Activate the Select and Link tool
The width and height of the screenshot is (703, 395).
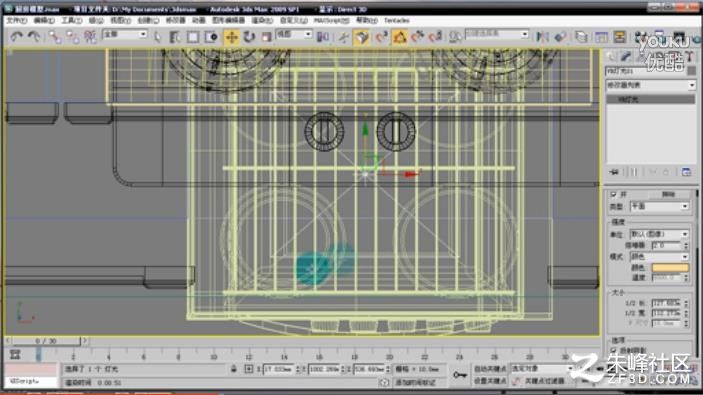coord(55,37)
